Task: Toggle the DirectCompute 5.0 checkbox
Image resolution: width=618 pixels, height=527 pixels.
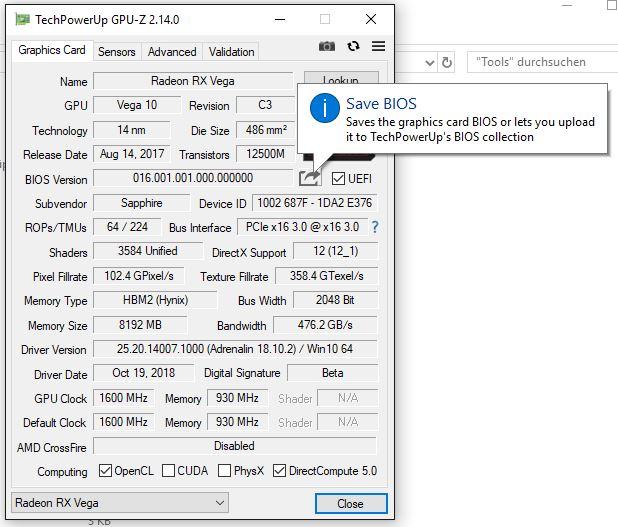Action: 279,470
